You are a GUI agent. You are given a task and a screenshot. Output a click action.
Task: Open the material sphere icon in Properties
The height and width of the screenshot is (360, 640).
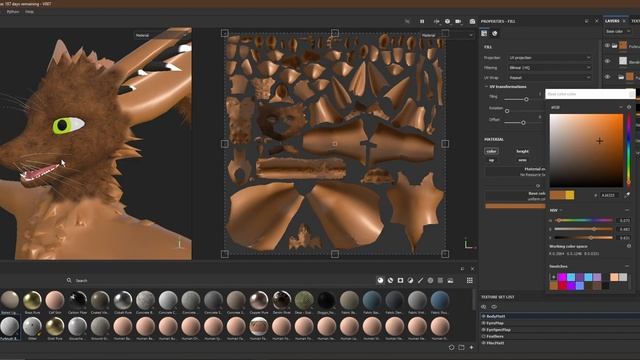click(x=495, y=33)
